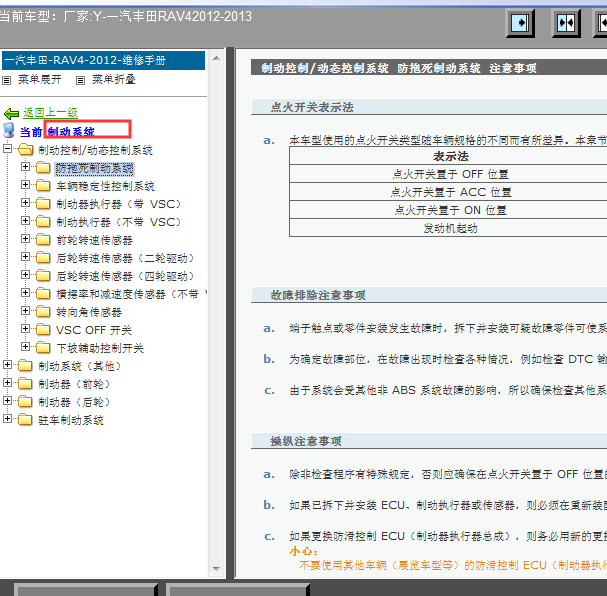Click the folder icon of 后轮转速传感器（四轮驱动）
Image resolution: width=607 pixels, height=596 pixels.
click(43, 276)
